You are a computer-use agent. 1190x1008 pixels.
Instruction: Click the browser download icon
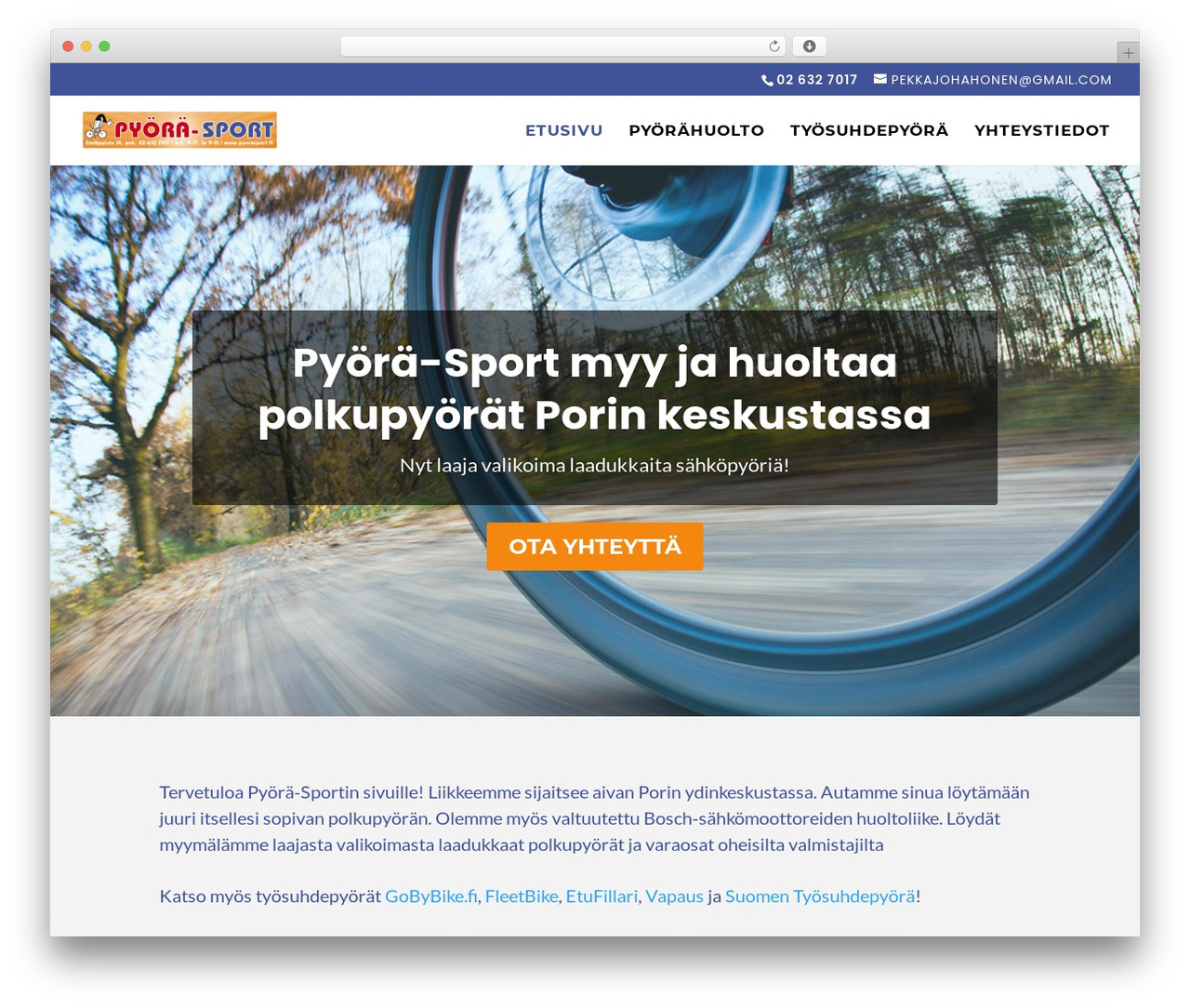pyautogui.click(x=809, y=46)
